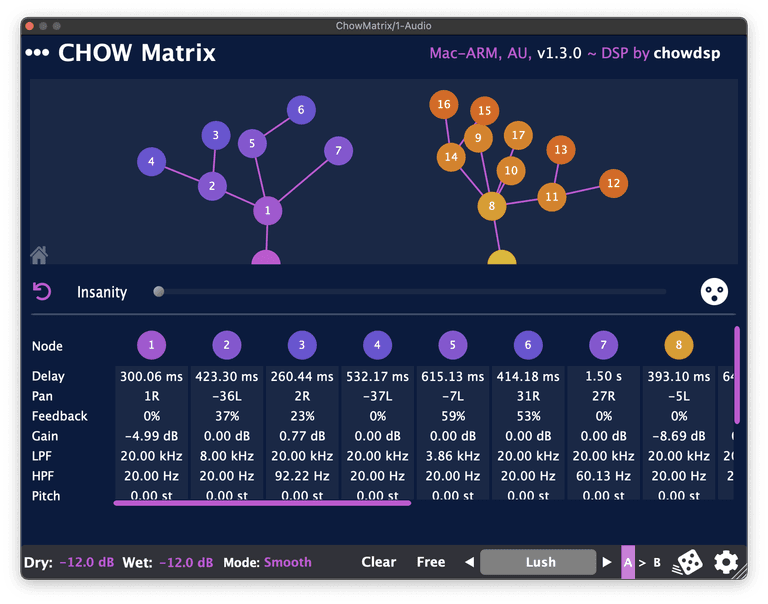The width and height of the screenshot is (768, 604).
Task: Switch to B state in A/B toggle
Action: [657, 562]
